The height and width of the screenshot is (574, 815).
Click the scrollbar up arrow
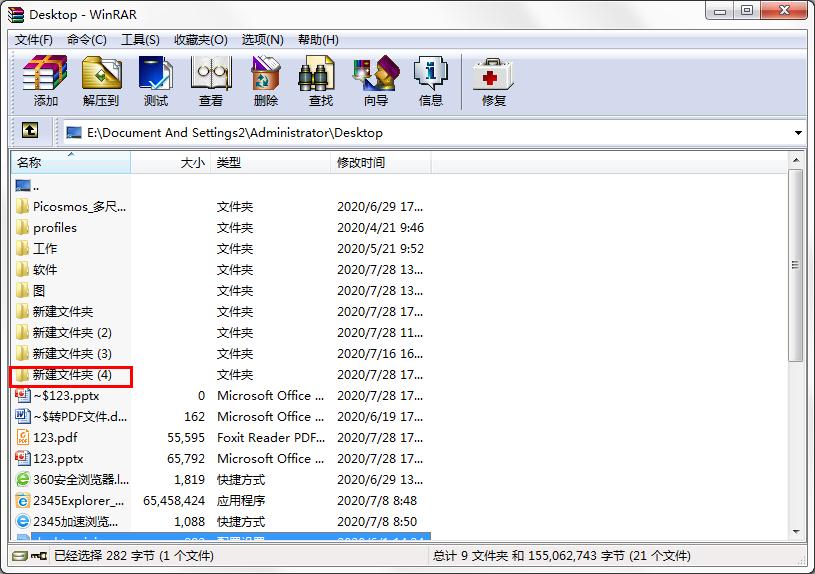(x=796, y=160)
